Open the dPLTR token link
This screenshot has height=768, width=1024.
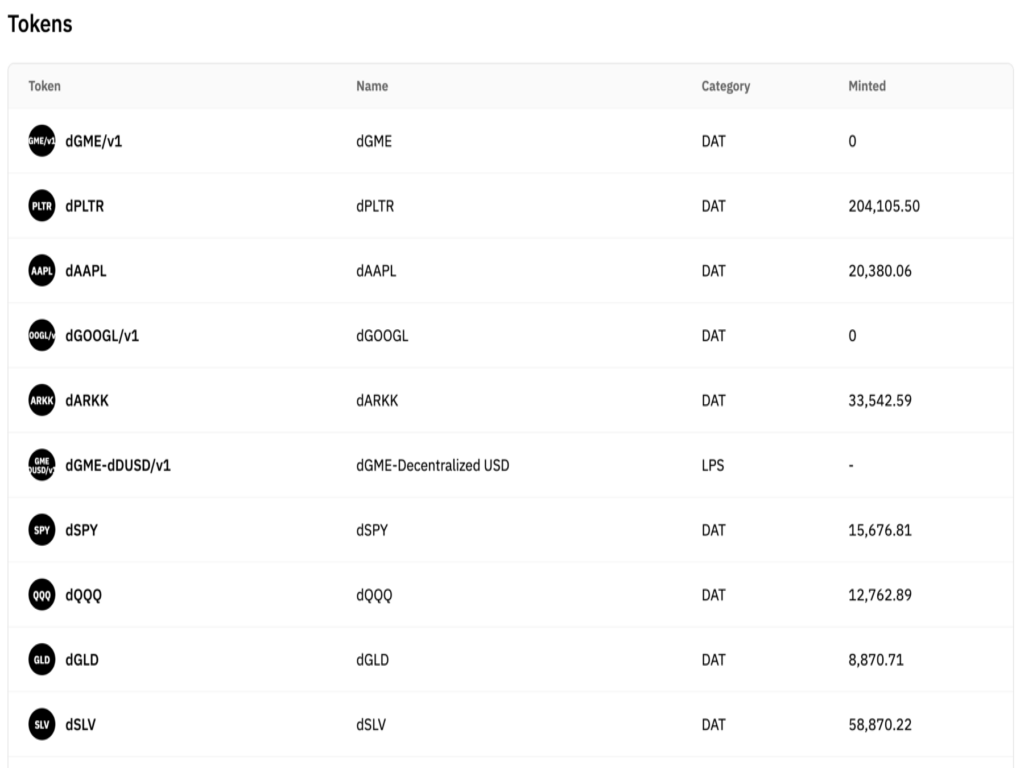pos(85,206)
